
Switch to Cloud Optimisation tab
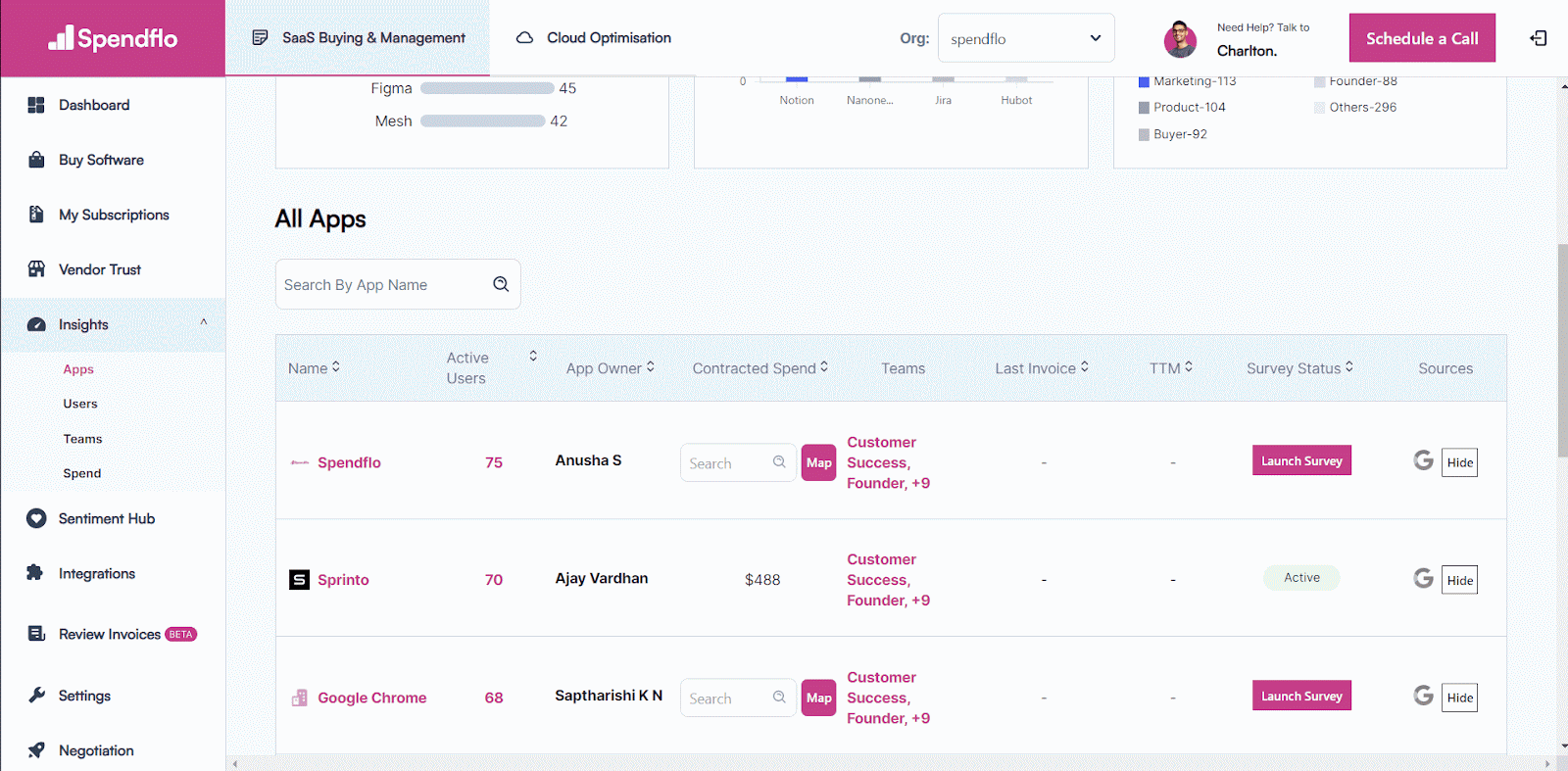[x=593, y=38]
